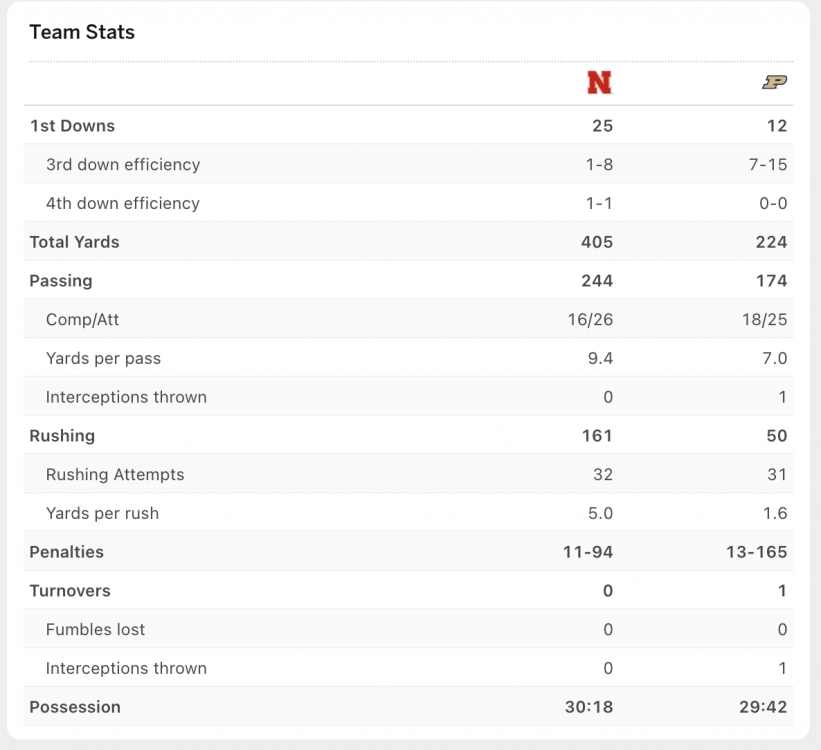Click the Turnovers row label
The height and width of the screenshot is (750, 821).
point(69,591)
